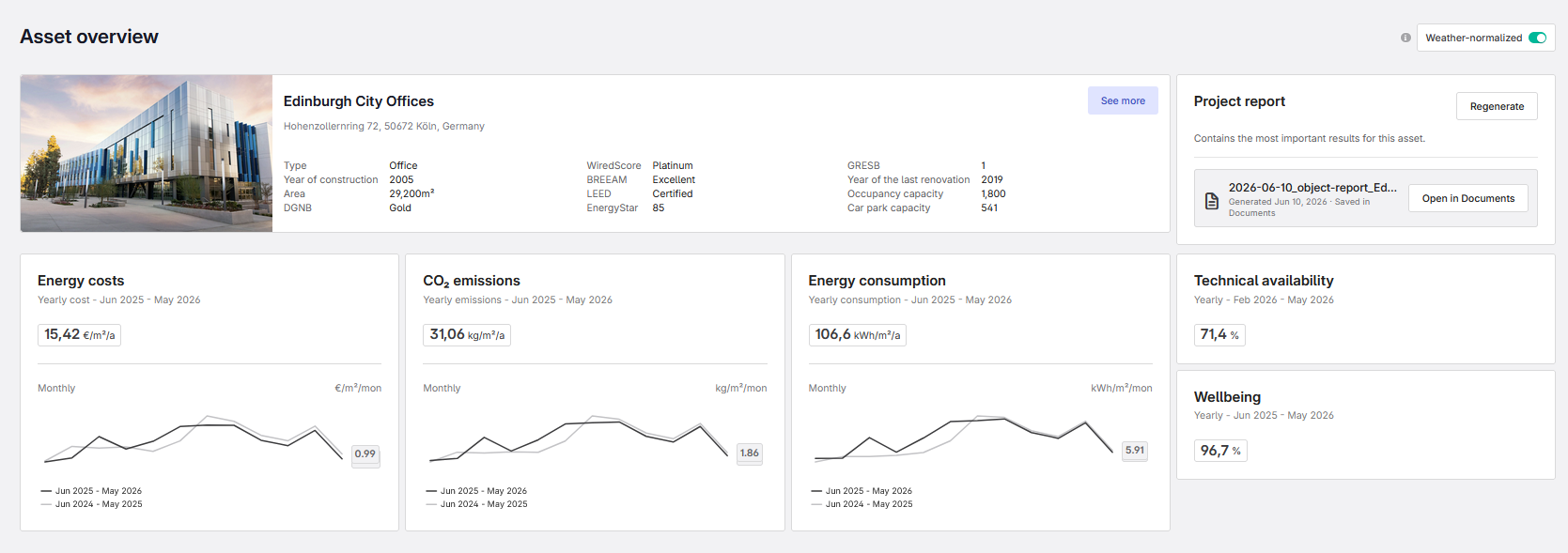
Task: Click the 15,42 €/m²/a yearly cost value
Action: coord(80,335)
